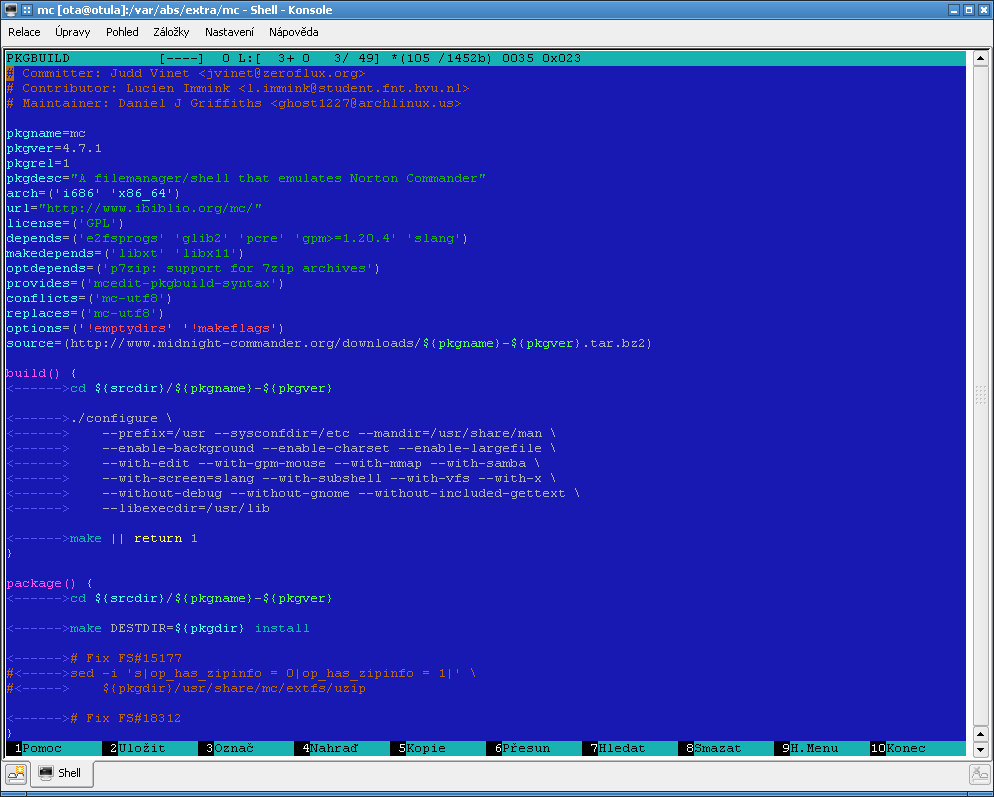This screenshot has height=797, width=994.
Task: Click the replaces=('mc-utf8') line
Action: pos(86,313)
